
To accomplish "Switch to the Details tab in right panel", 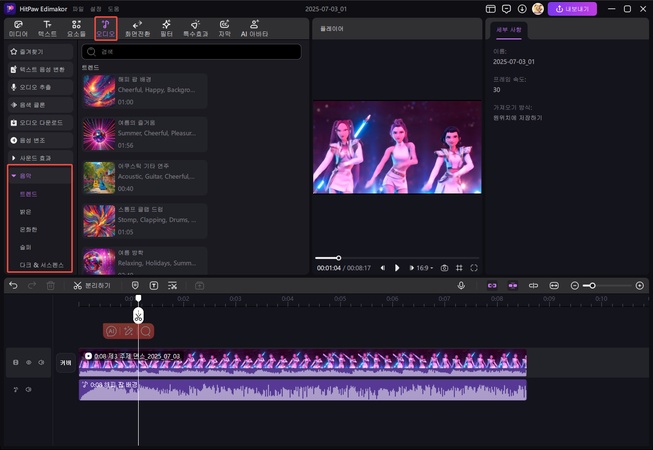I will click(508, 30).
